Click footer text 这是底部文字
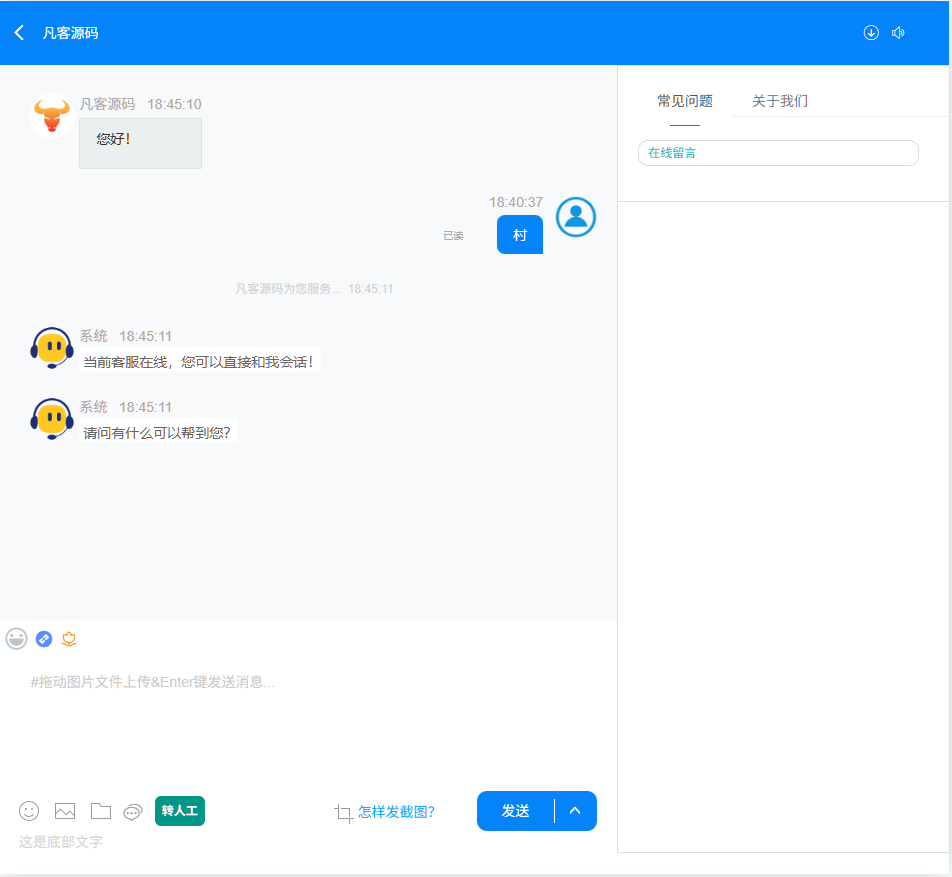 61,842
